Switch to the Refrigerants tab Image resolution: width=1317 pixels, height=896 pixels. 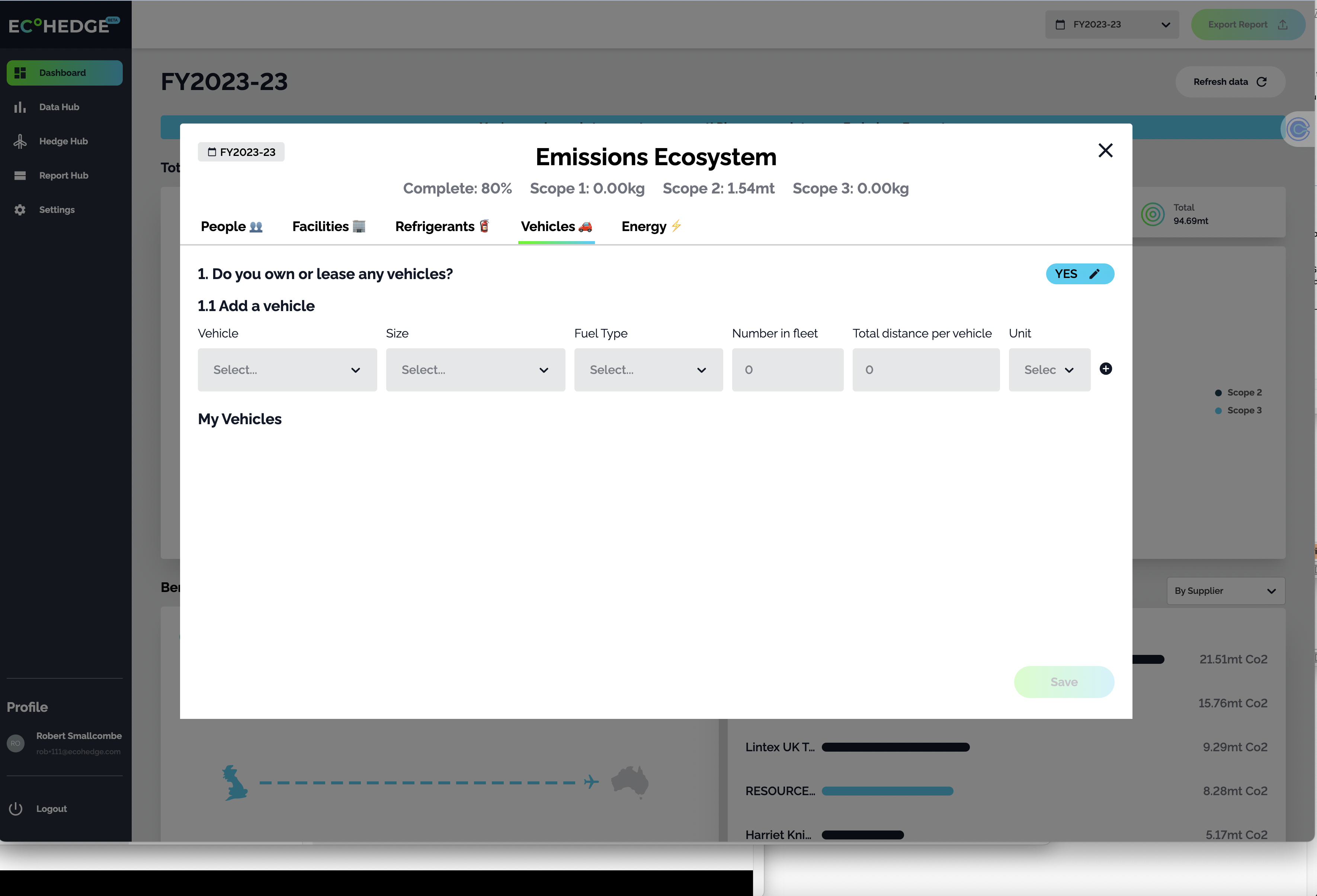click(x=443, y=226)
